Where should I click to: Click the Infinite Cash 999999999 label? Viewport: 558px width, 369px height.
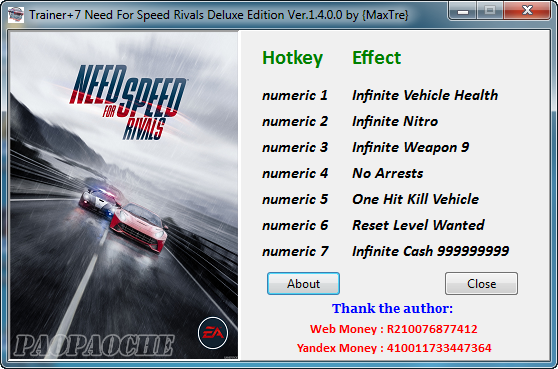(x=431, y=251)
